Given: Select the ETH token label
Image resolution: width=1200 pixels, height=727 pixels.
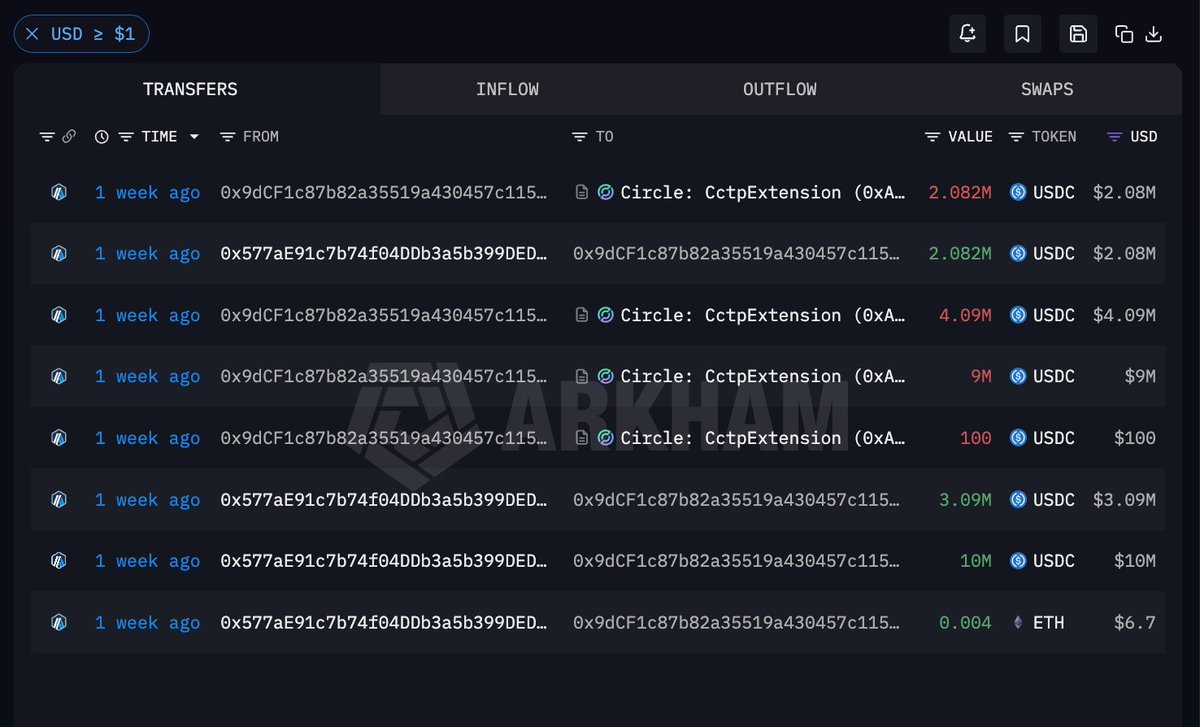Looking at the screenshot, I should pos(1049,622).
